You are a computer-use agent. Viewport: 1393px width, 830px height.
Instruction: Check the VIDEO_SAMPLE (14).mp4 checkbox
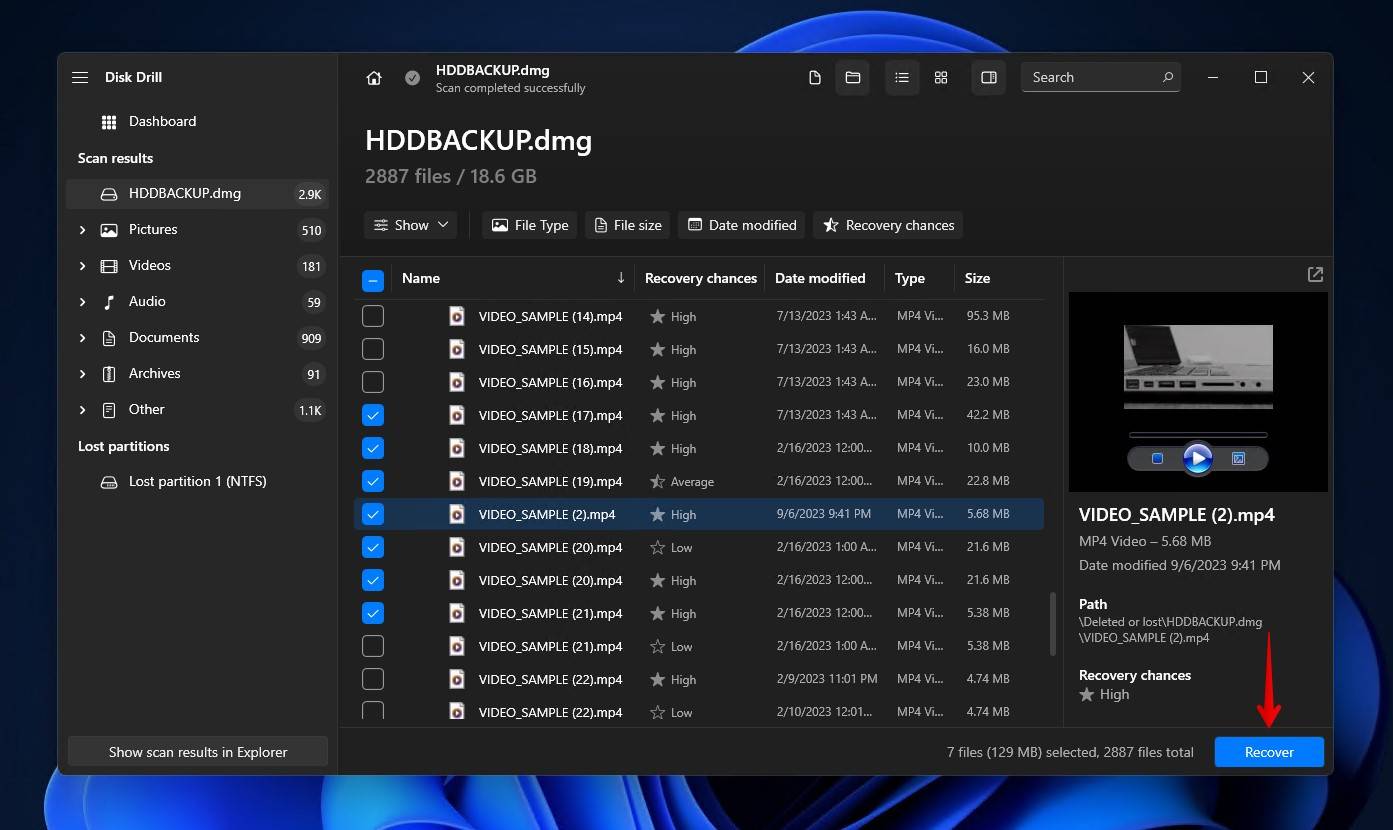(x=373, y=316)
